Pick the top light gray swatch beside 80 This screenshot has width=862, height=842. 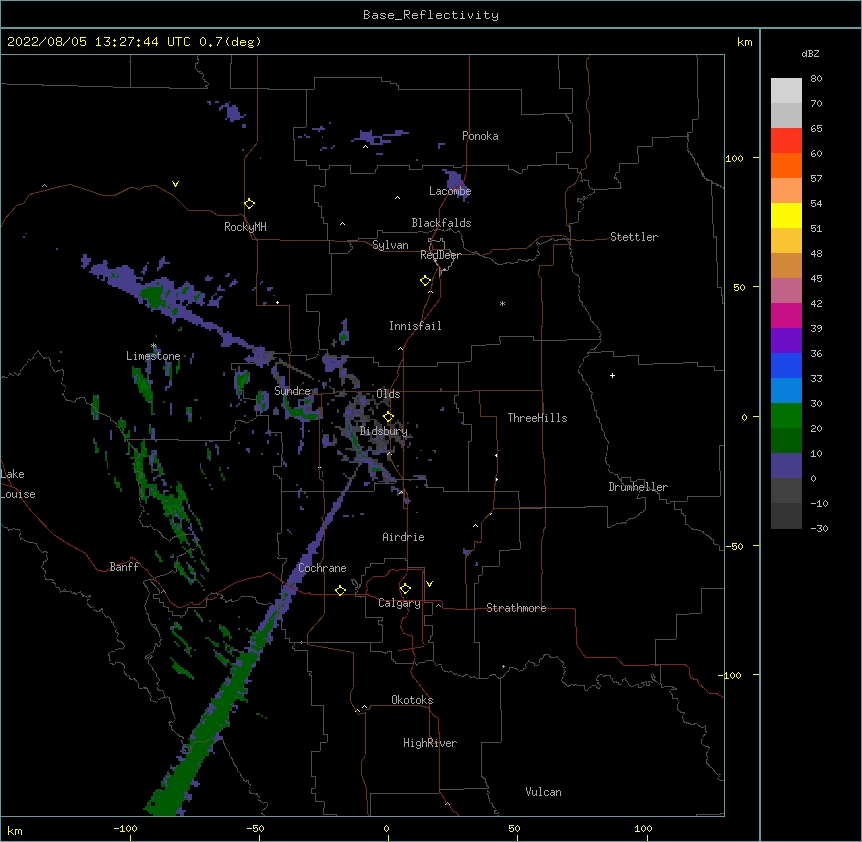coord(786,91)
